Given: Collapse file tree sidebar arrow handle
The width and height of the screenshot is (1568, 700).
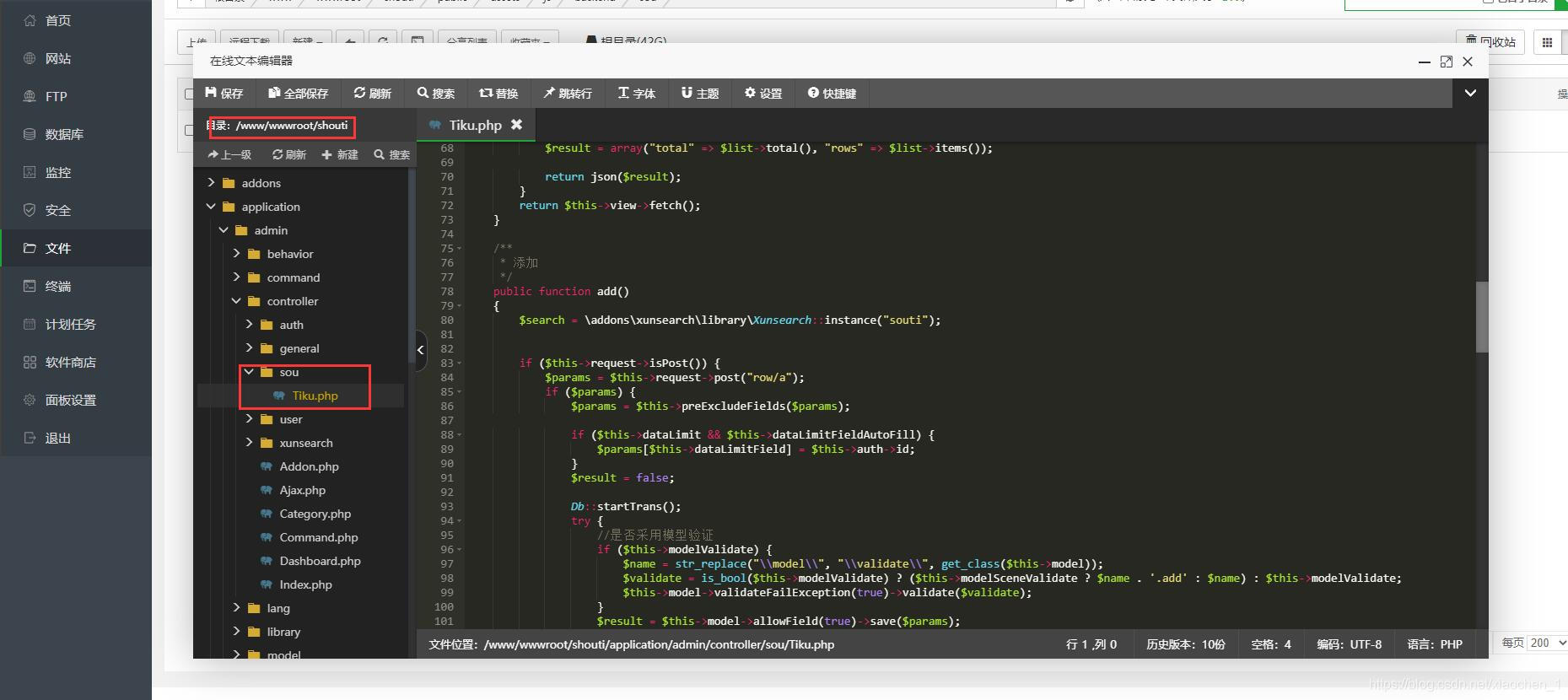Looking at the screenshot, I should click(422, 351).
